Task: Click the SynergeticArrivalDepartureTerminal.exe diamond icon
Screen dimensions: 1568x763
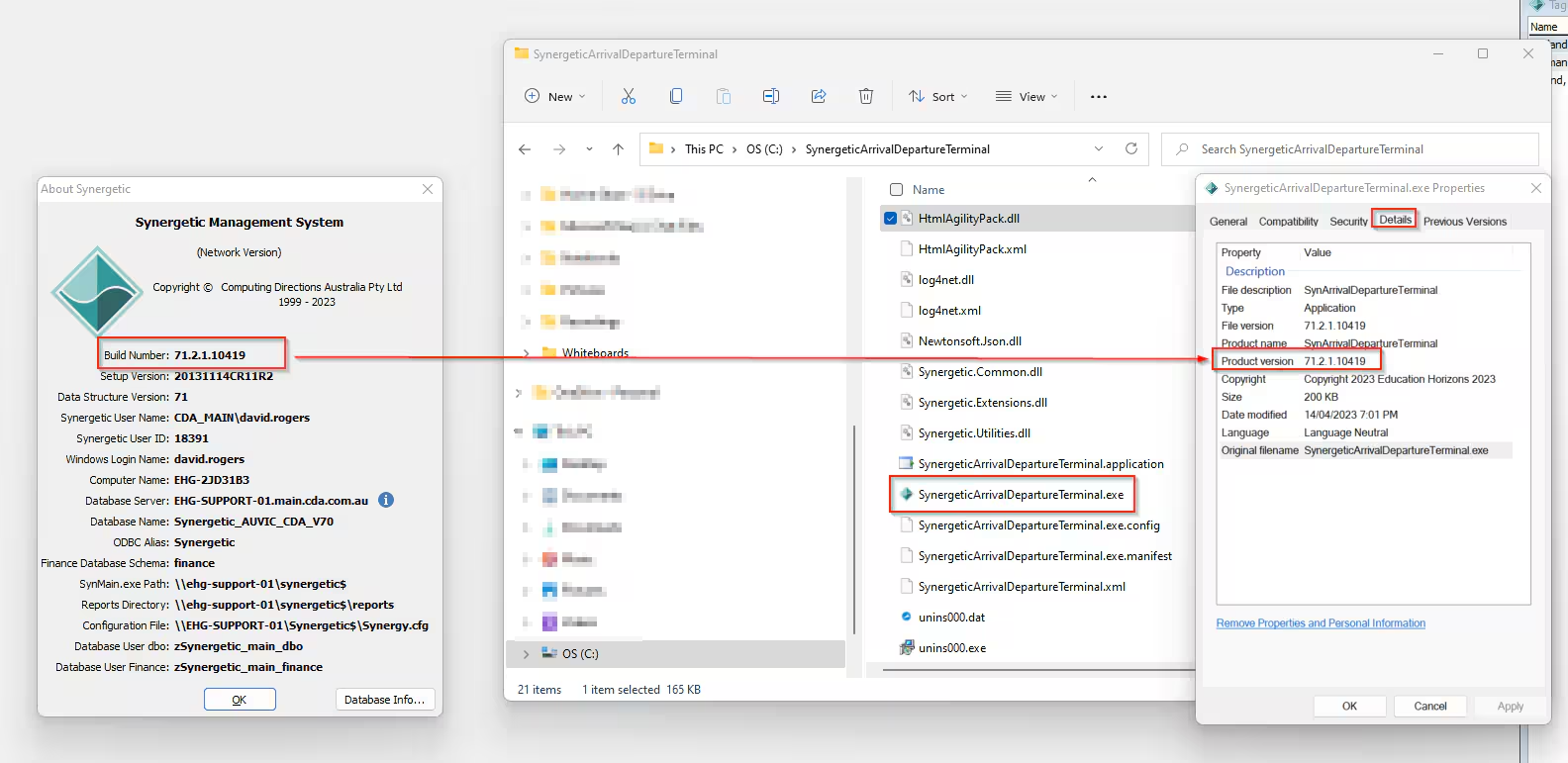Action: 906,495
